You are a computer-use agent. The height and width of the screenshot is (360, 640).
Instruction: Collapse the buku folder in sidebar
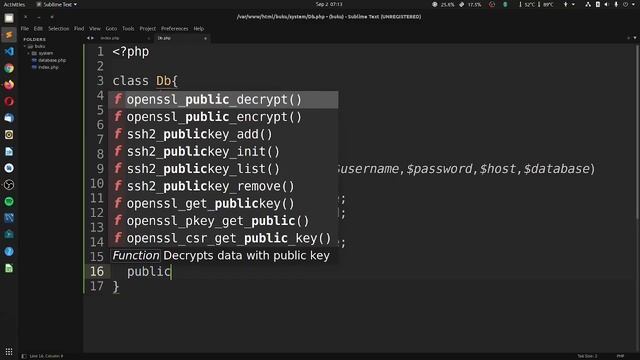25,47
